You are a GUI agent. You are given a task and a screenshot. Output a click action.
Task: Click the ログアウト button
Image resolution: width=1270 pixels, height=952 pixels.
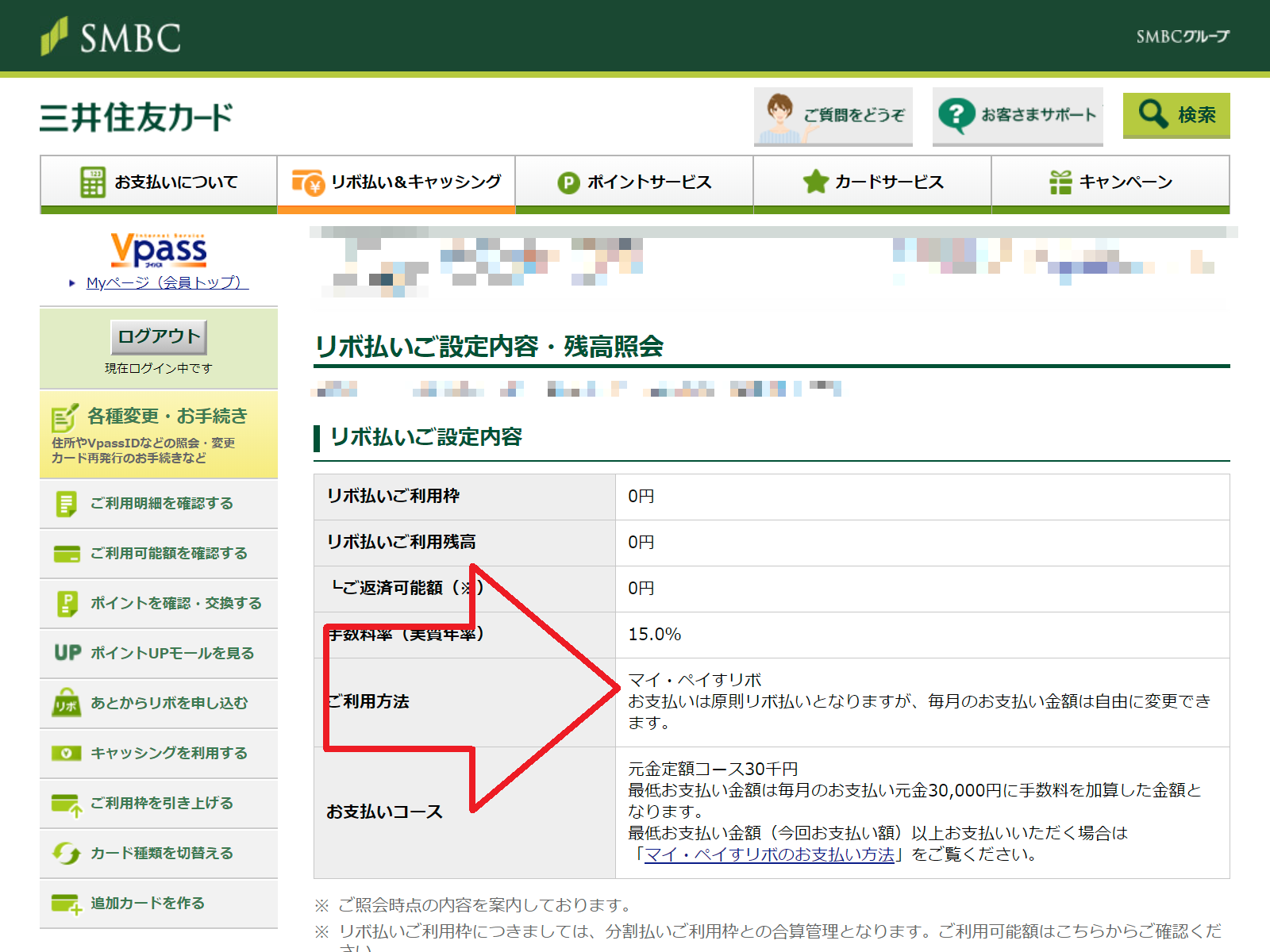(159, 336)
